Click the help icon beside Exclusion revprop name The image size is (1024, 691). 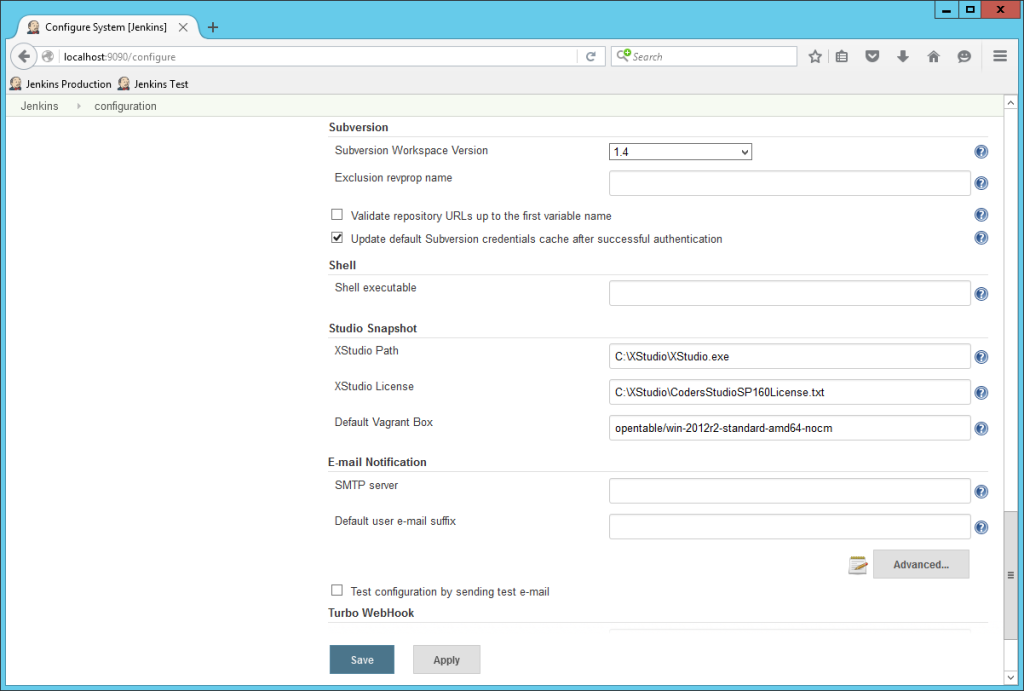coord(981,183)
